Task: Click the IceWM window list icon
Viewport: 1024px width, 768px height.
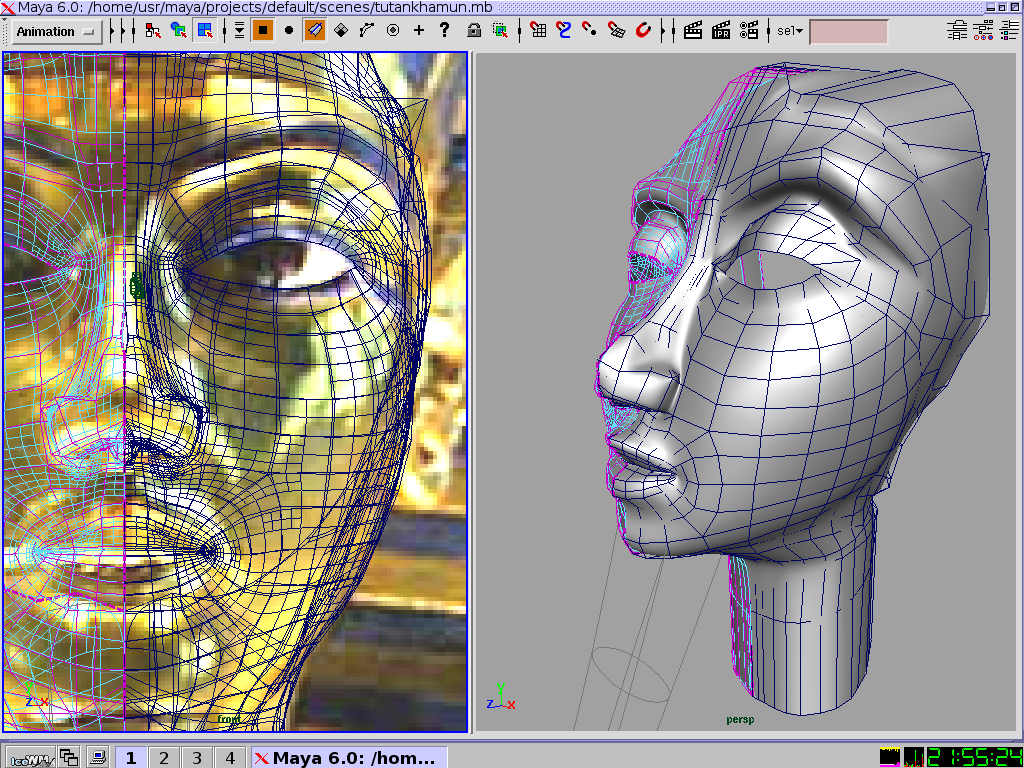Action: click(69, 758)
